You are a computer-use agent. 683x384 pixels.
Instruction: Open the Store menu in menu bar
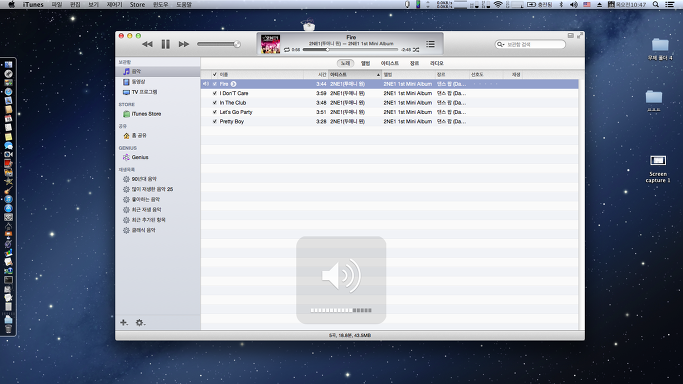(137, 4)
